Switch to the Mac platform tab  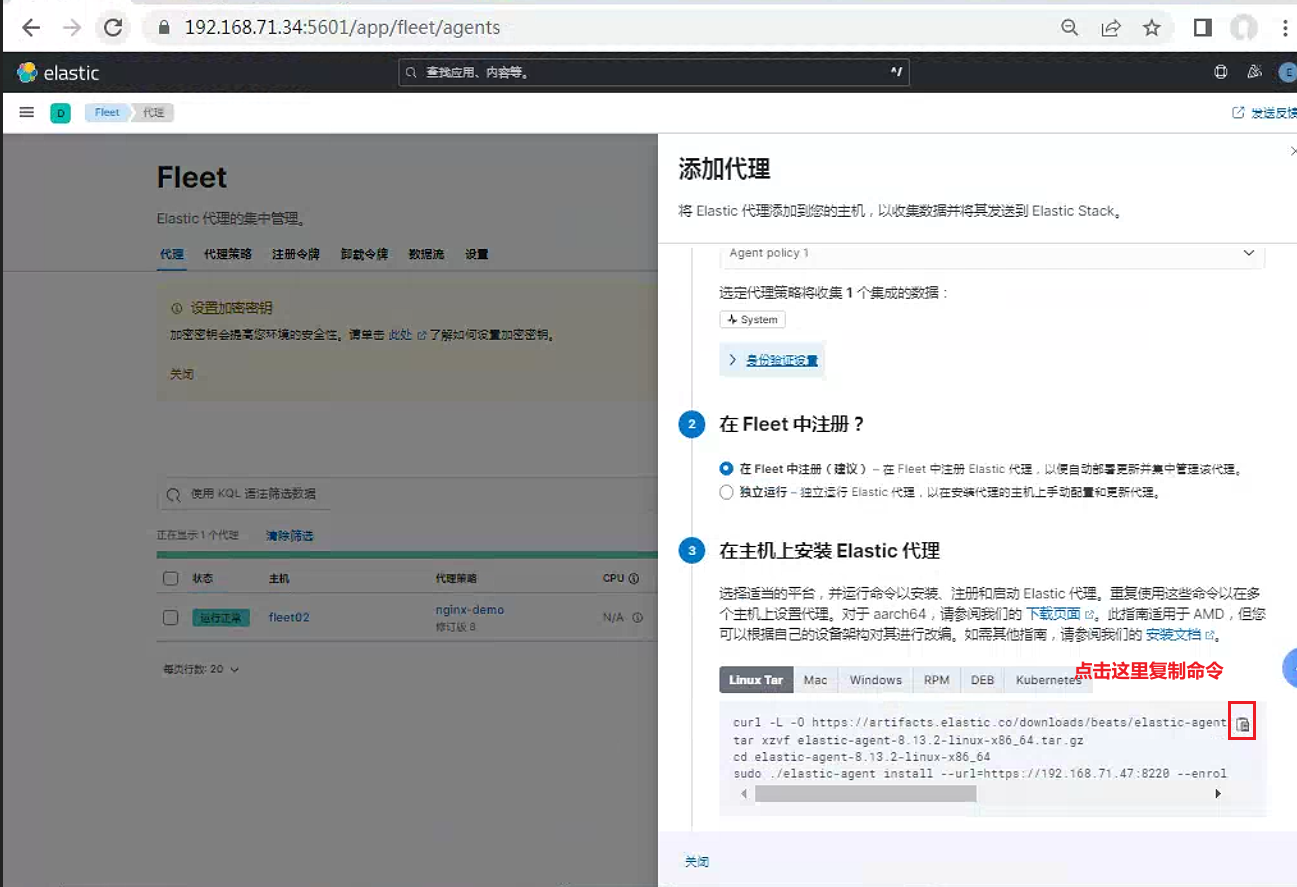pyautogui.click(x=816, y=680)
